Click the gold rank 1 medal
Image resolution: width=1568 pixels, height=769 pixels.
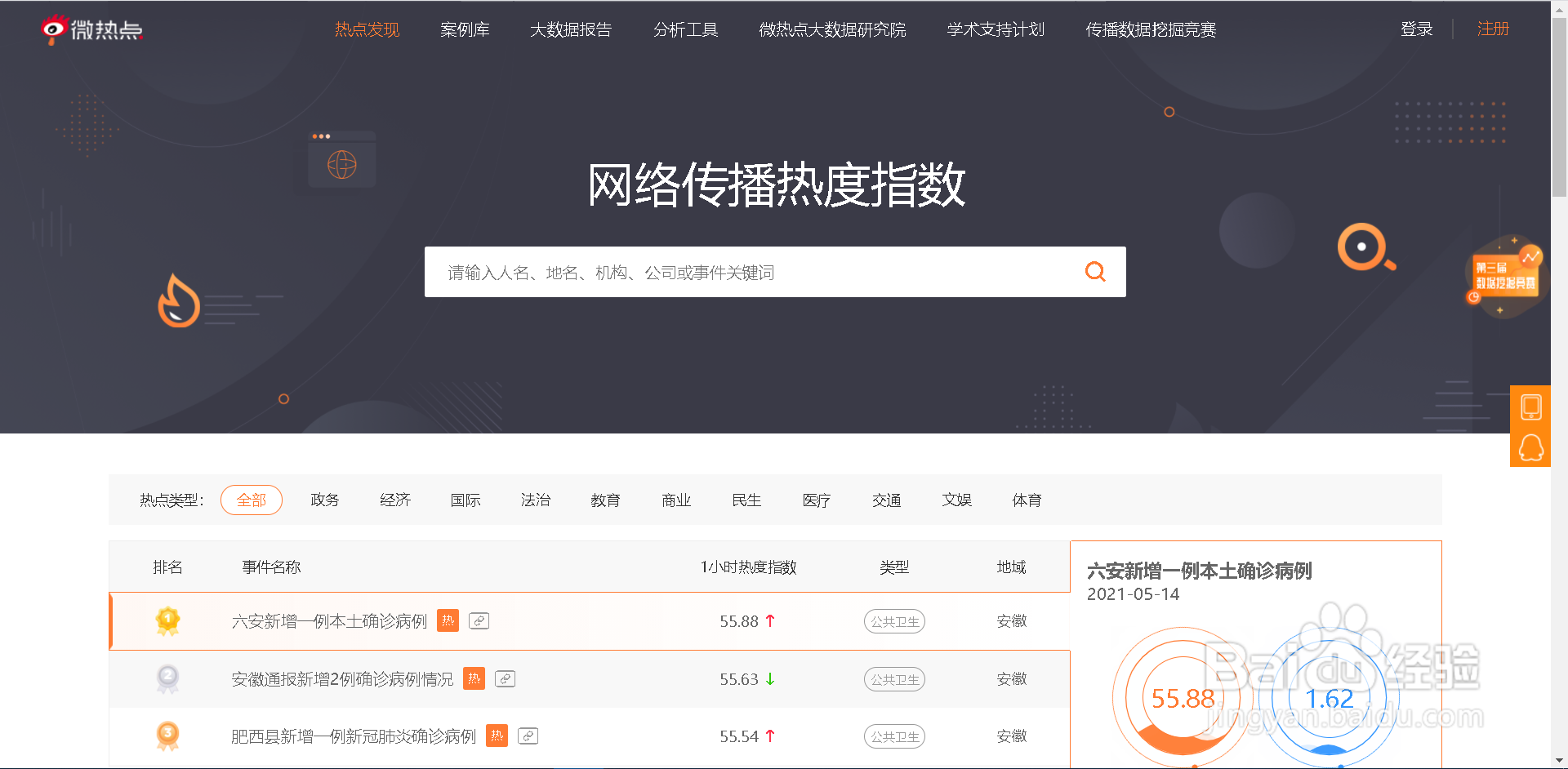(167, 621)
